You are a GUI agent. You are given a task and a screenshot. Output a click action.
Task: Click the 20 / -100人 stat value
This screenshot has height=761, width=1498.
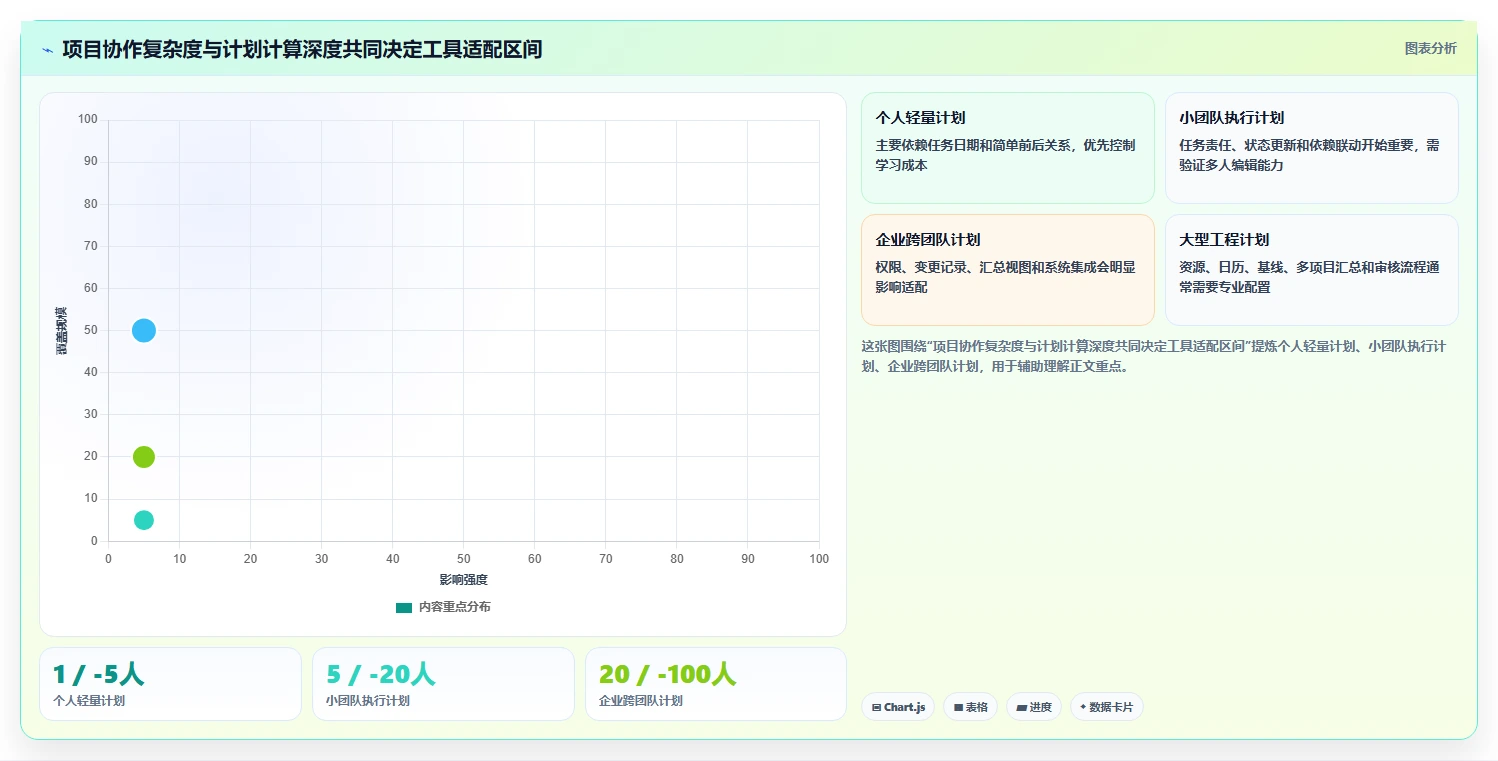point(668,674)
